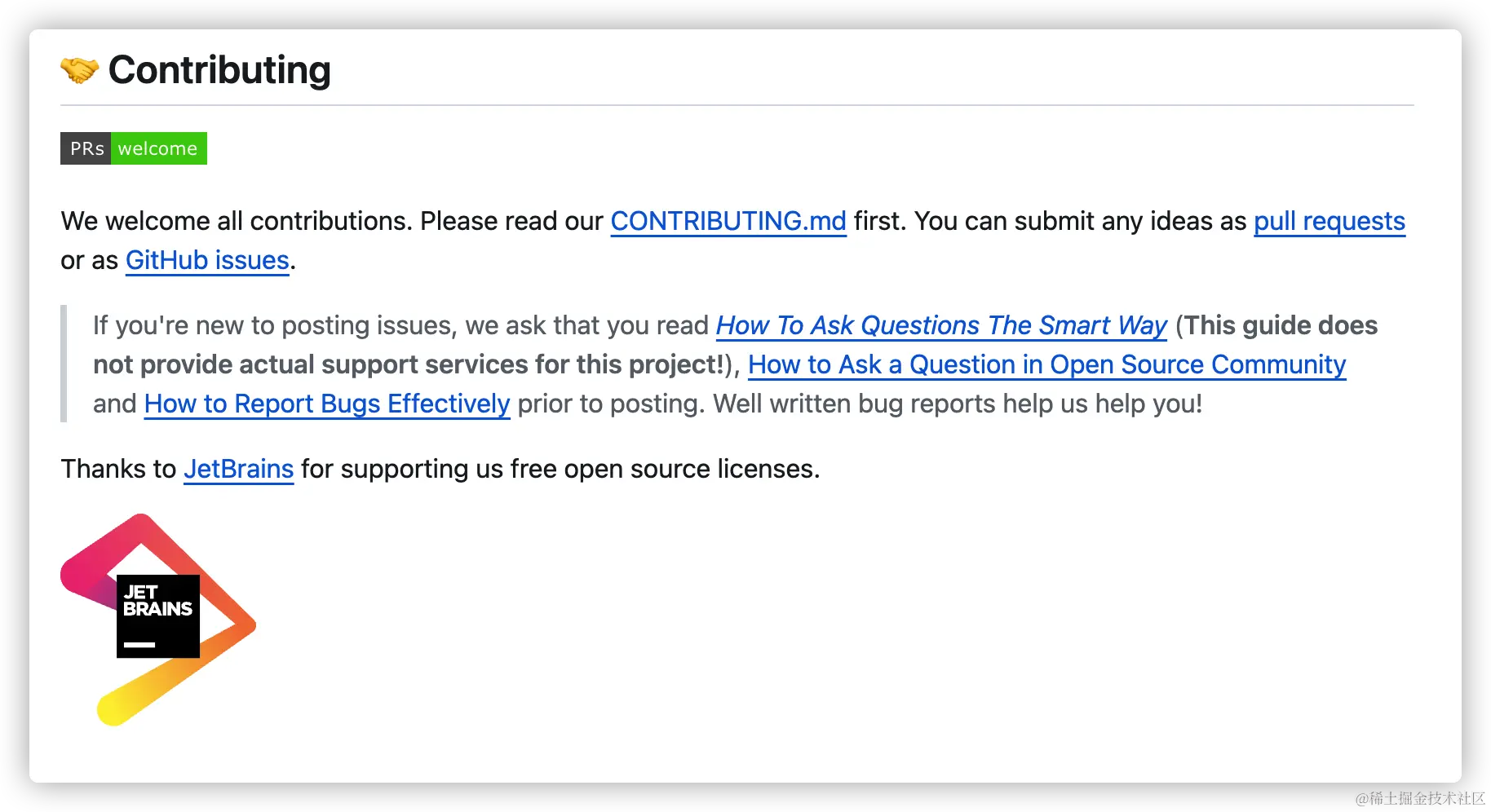Viewport: 1491px width, 812px height.
Task: Open the GitHub issues link
Action: coord(207,260)
